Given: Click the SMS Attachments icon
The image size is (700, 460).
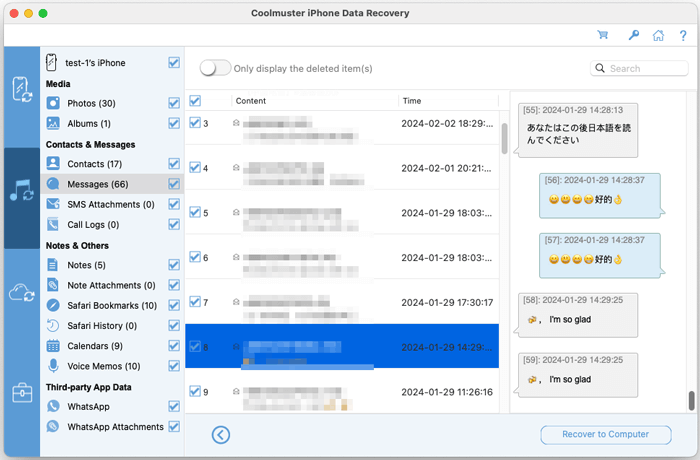Looking at the screenshot, I should pos(53,204).
